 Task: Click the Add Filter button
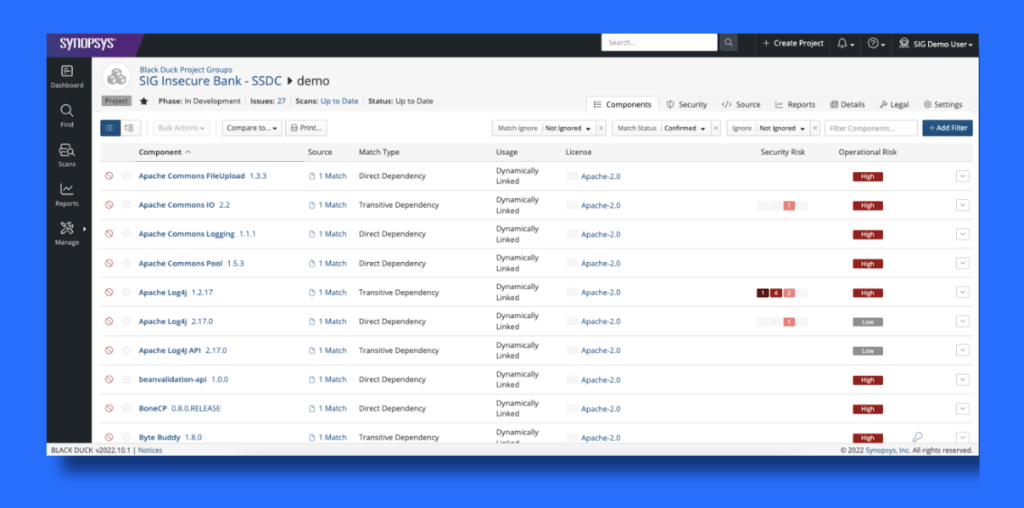point(947,128)
